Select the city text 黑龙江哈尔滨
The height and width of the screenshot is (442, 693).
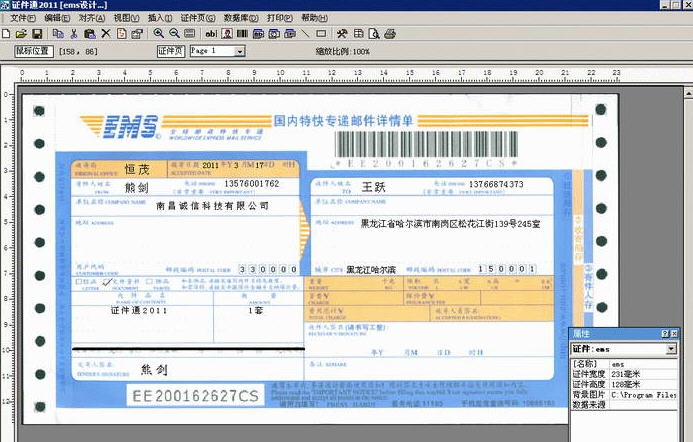(x=371, y=270)
